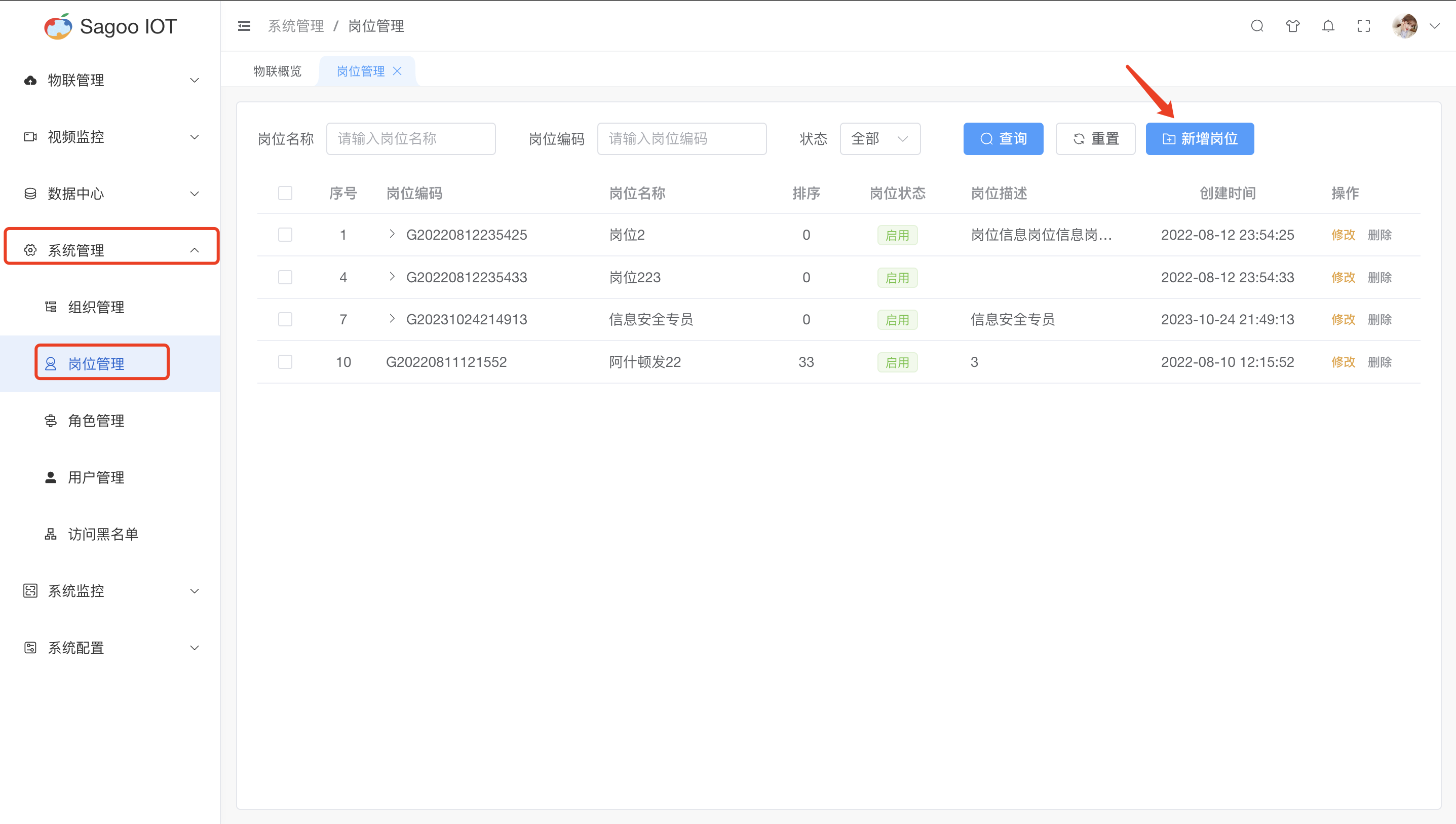Click the 系统监控 monitor icon

click(30, 591)
